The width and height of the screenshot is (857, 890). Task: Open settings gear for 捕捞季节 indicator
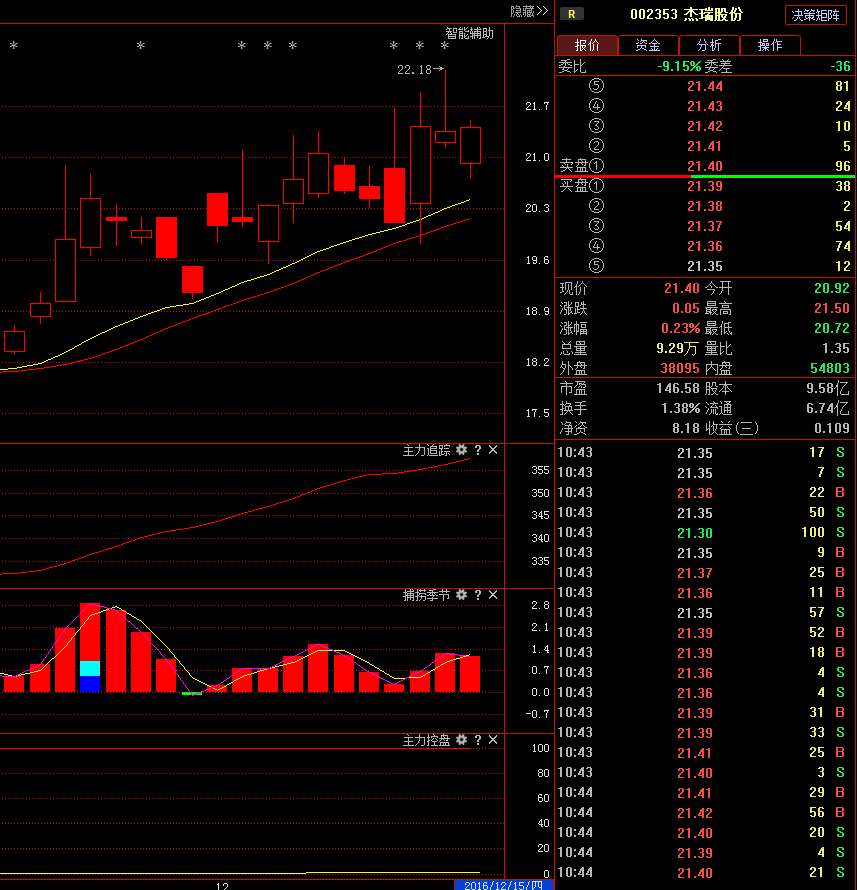(x=461, y=595)
